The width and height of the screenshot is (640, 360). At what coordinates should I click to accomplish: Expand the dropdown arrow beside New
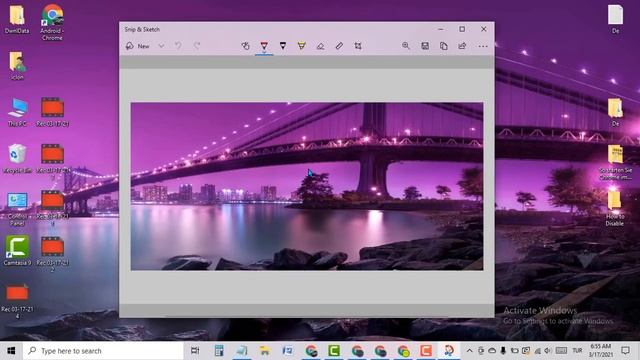162,46
